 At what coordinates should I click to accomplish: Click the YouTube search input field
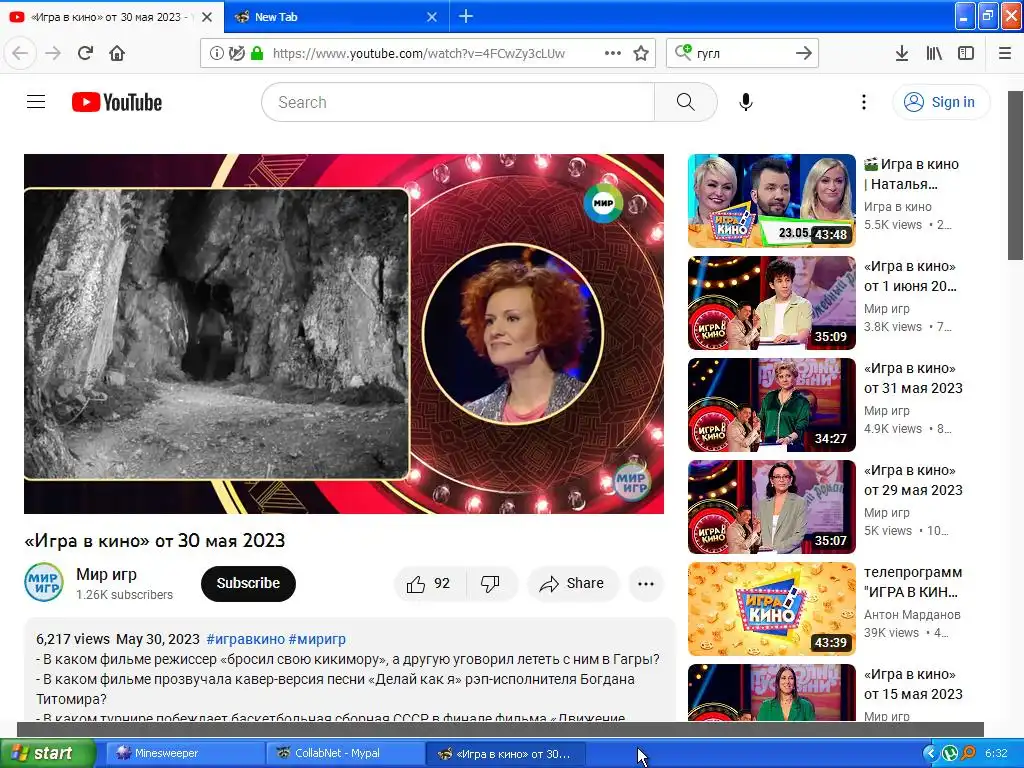(458, 102)
